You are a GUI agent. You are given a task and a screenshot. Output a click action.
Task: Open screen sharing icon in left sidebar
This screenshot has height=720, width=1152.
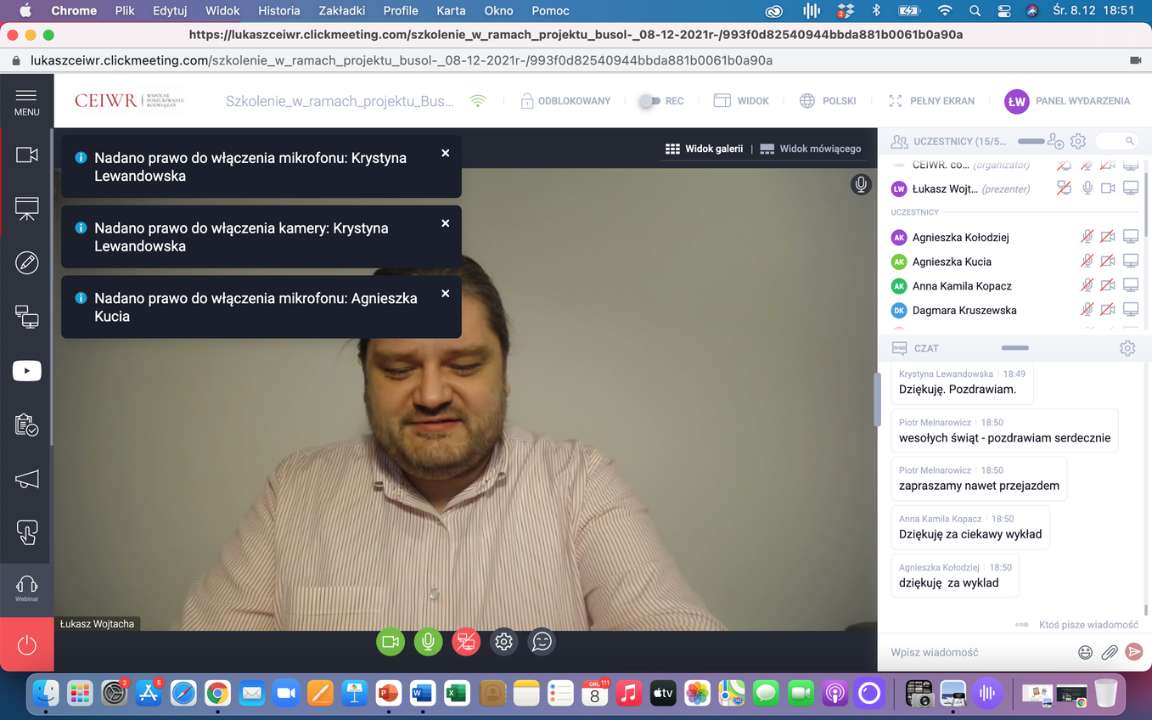pos(27,317)
